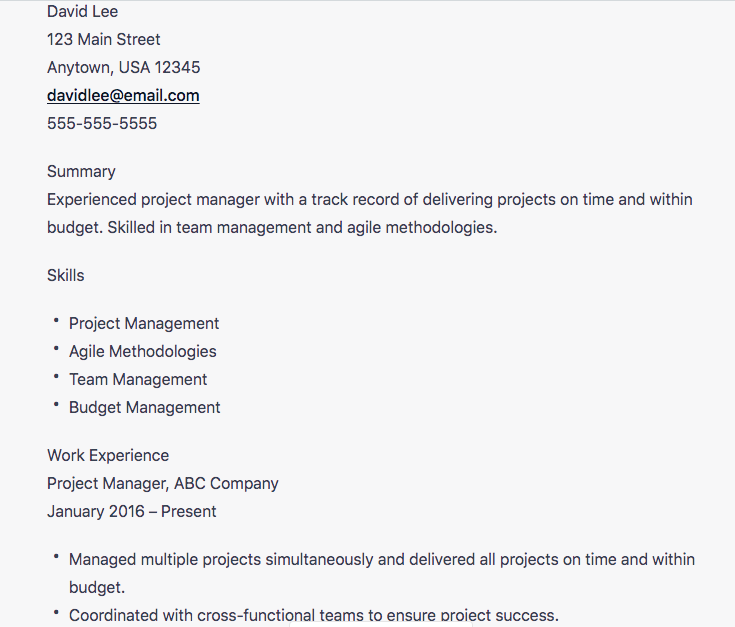This screenshot has height=627, width=735.
Task: Open the davidlee@email.com email link
Action: 123,96
